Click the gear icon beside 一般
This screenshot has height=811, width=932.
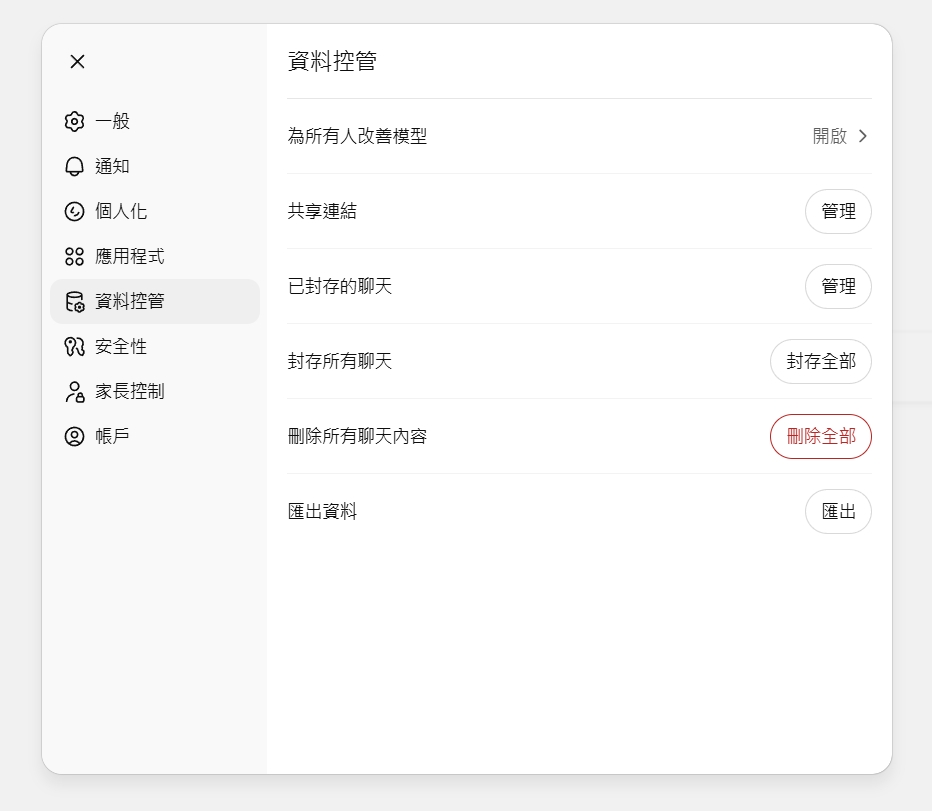(73, 121)
